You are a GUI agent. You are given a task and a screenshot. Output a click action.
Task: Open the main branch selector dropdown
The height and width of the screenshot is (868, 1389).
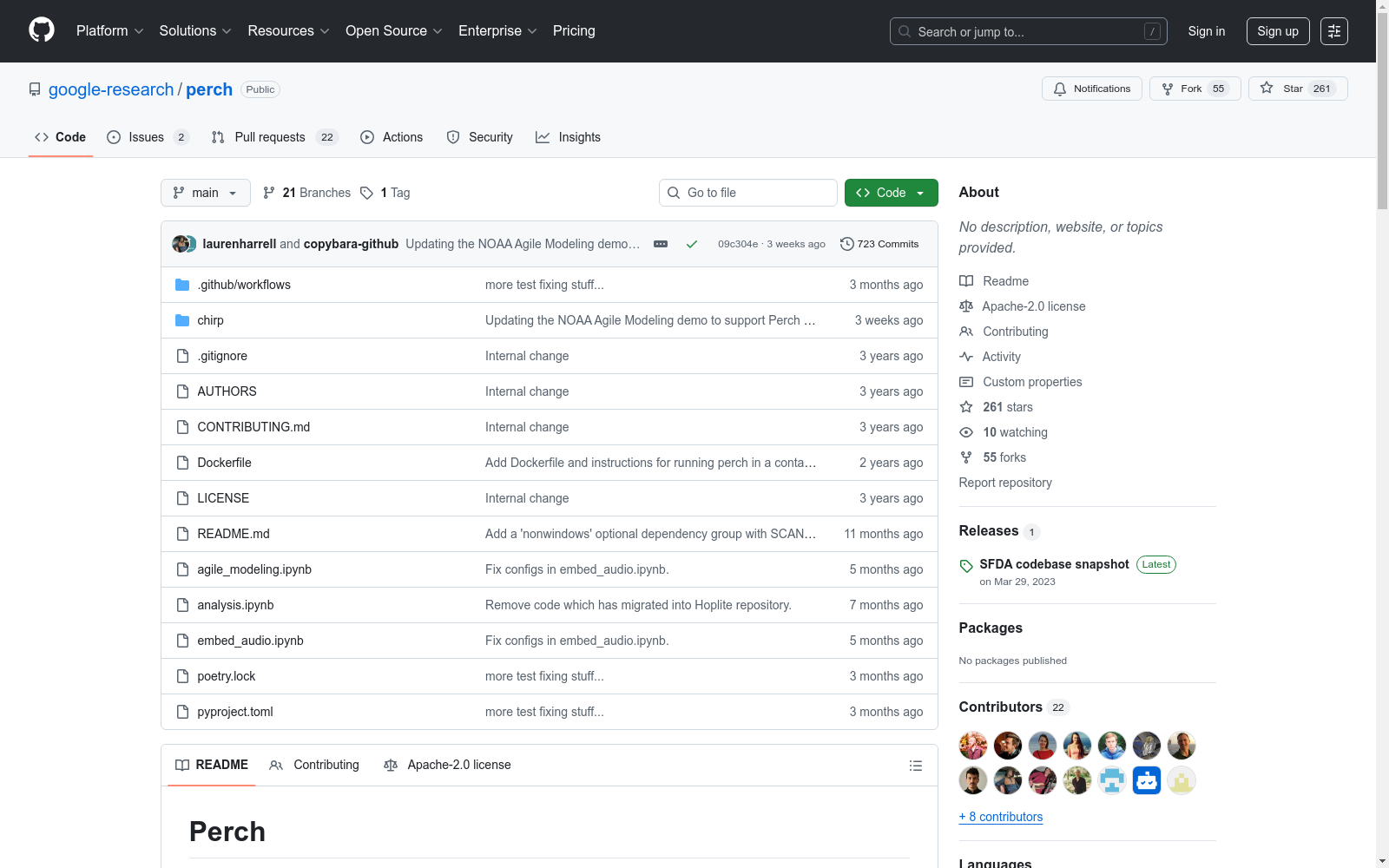(x=206, y=193)
